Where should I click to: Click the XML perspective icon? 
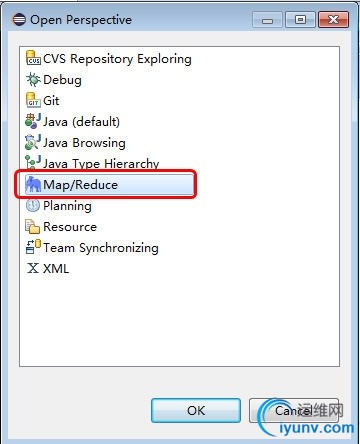33,268
